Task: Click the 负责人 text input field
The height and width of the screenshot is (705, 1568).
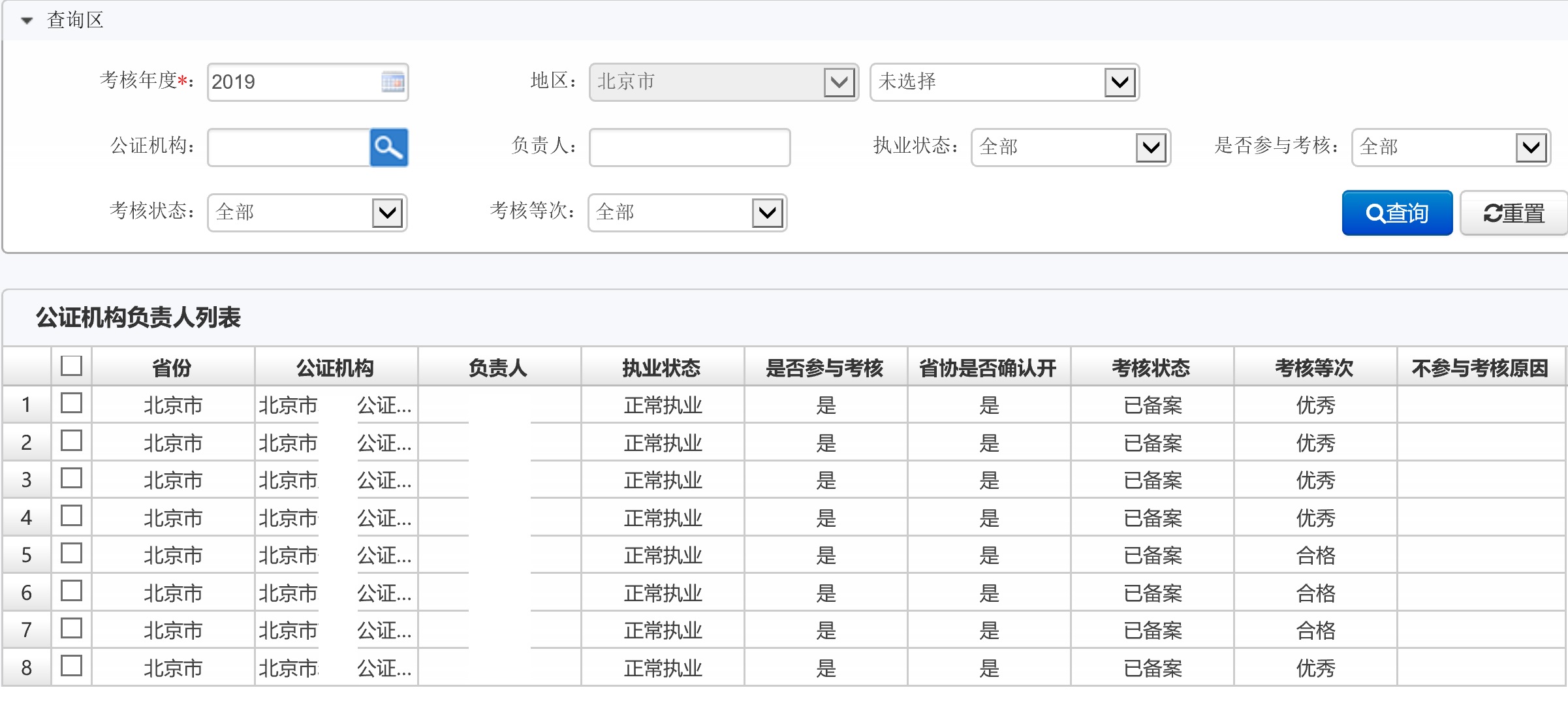Action: coord(689,148)
